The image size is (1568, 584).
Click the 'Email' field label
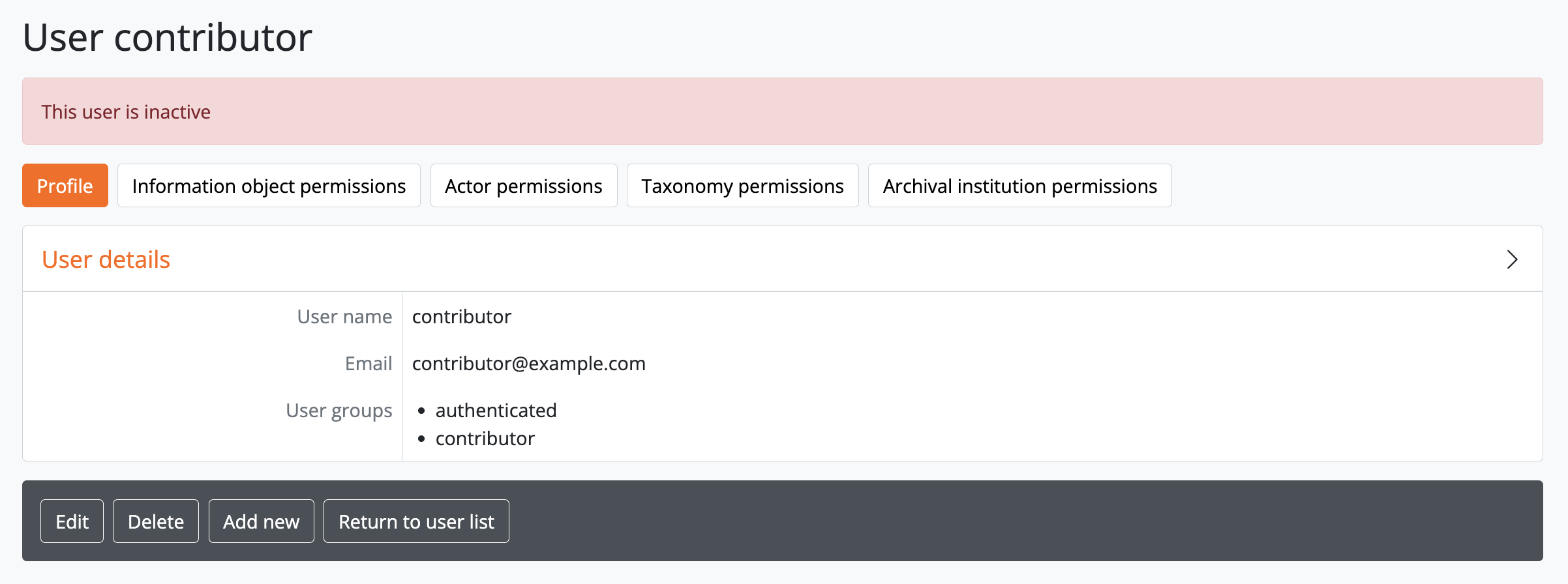[369, 364]
